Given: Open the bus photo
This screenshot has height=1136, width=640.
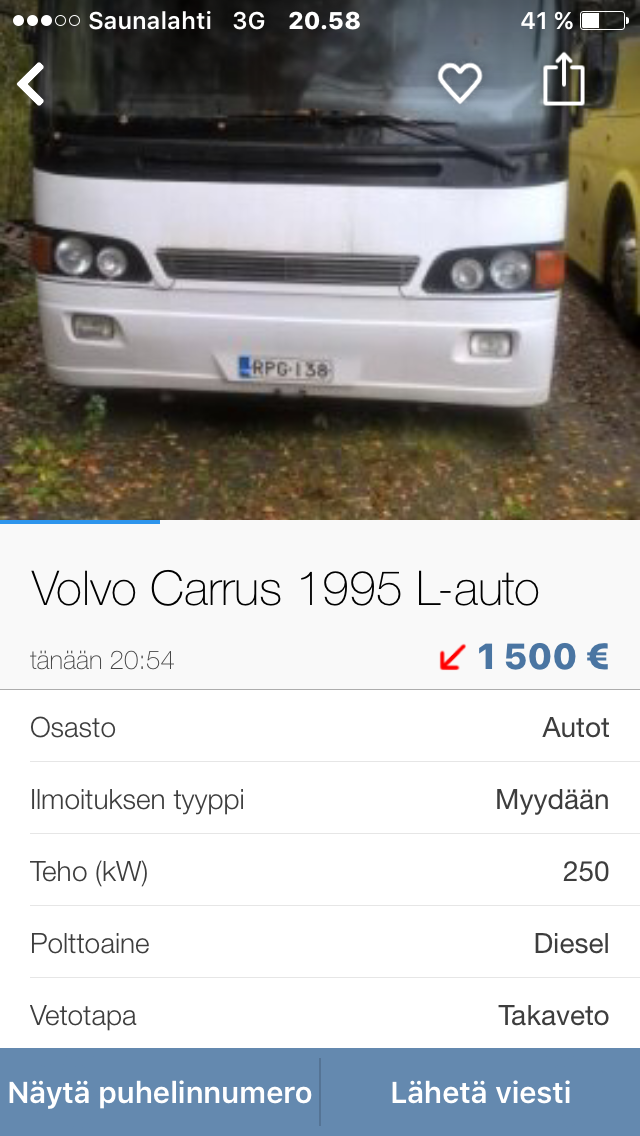Looking at the screenshot, I should pyautogui.click(x=320, y=259).
